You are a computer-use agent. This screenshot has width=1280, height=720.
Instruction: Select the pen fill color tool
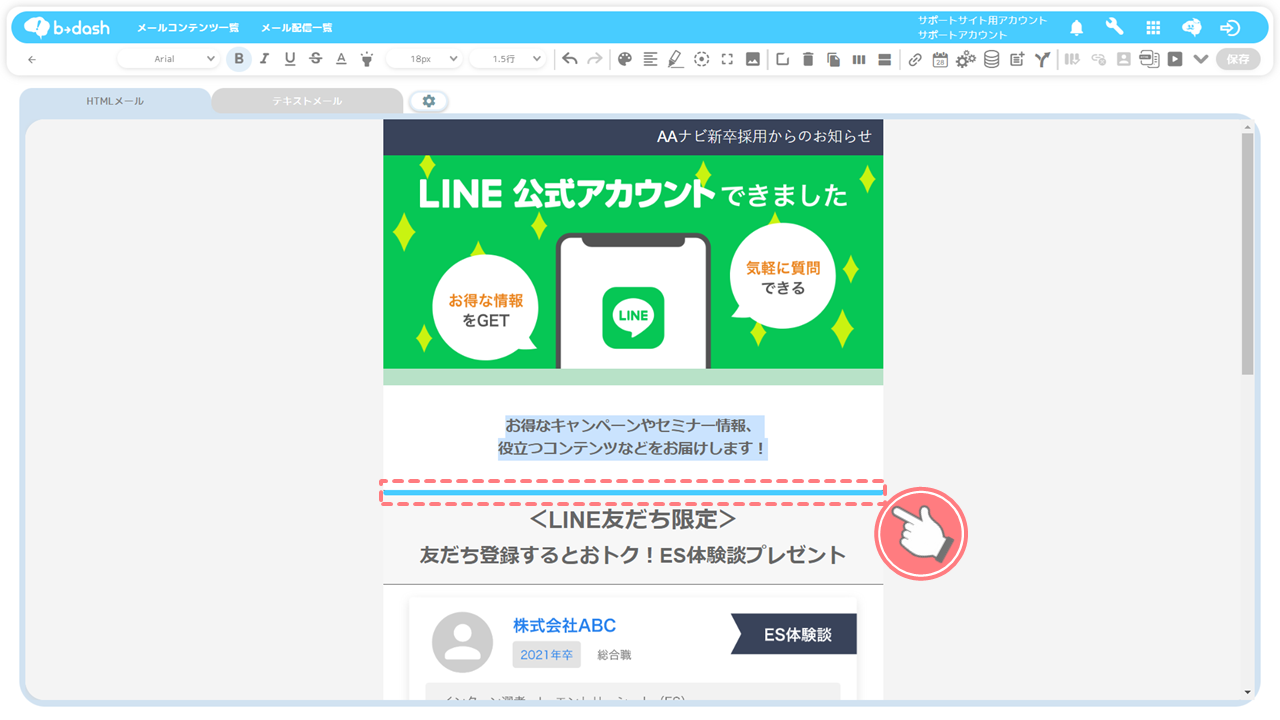pyautogui.click(x=676, y=59)
